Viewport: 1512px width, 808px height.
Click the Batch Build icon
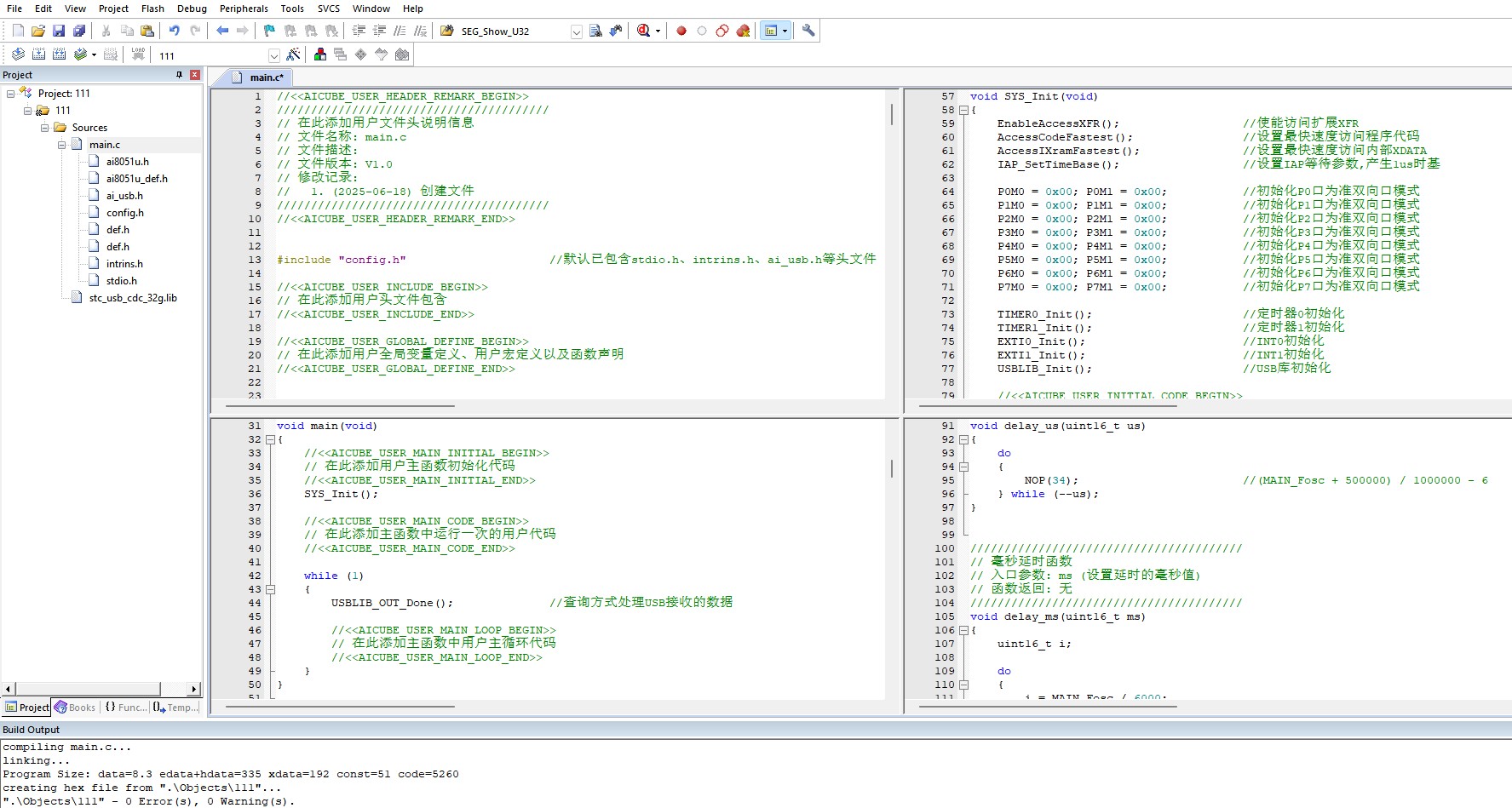(x=80, y=54)
